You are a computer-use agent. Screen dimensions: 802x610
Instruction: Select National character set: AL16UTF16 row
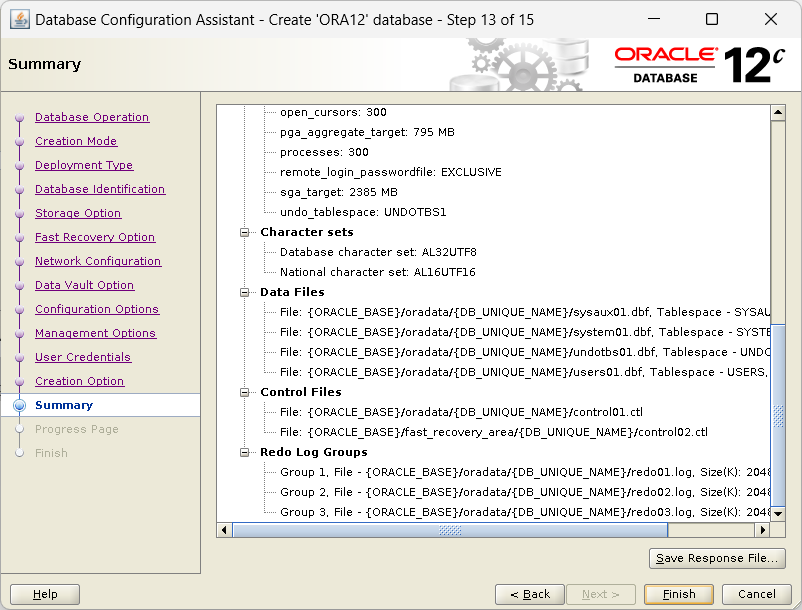point(377,273)
